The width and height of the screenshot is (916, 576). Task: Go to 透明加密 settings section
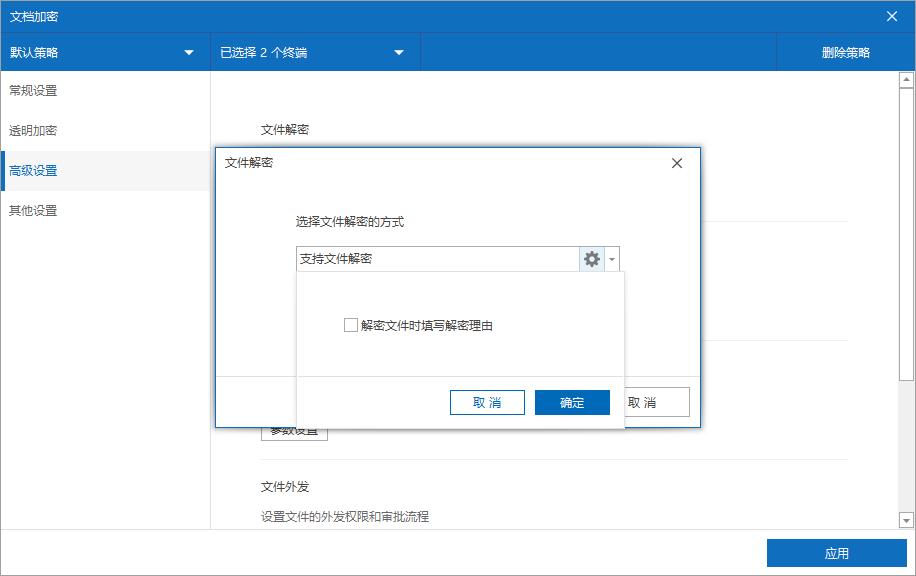pos(34,131)
